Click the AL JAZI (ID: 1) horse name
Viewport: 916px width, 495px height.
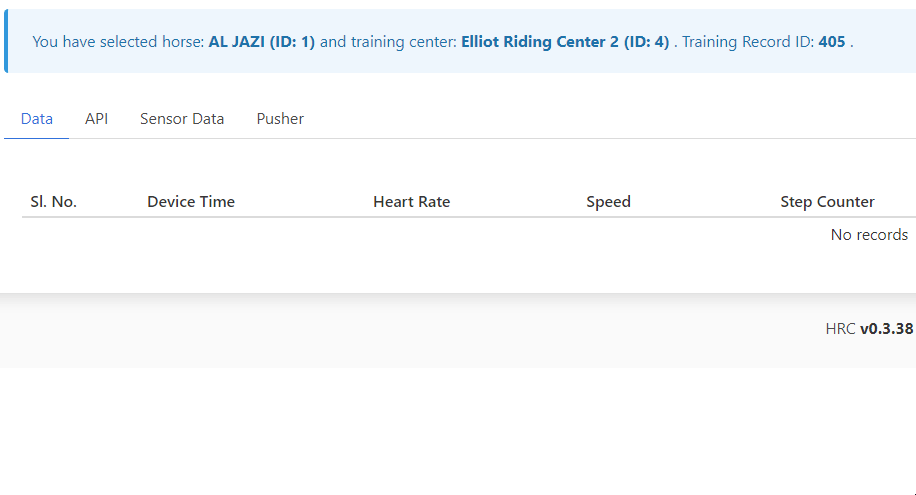pos(262,42)
